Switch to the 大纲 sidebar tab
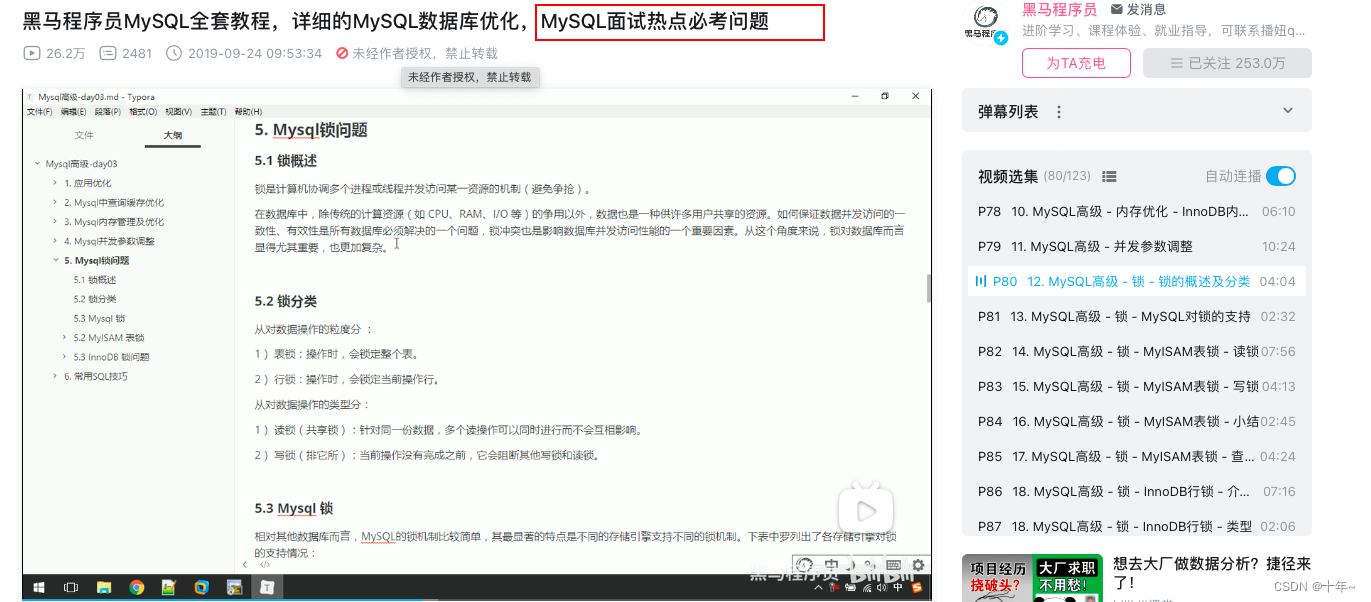 coord(173,135)
